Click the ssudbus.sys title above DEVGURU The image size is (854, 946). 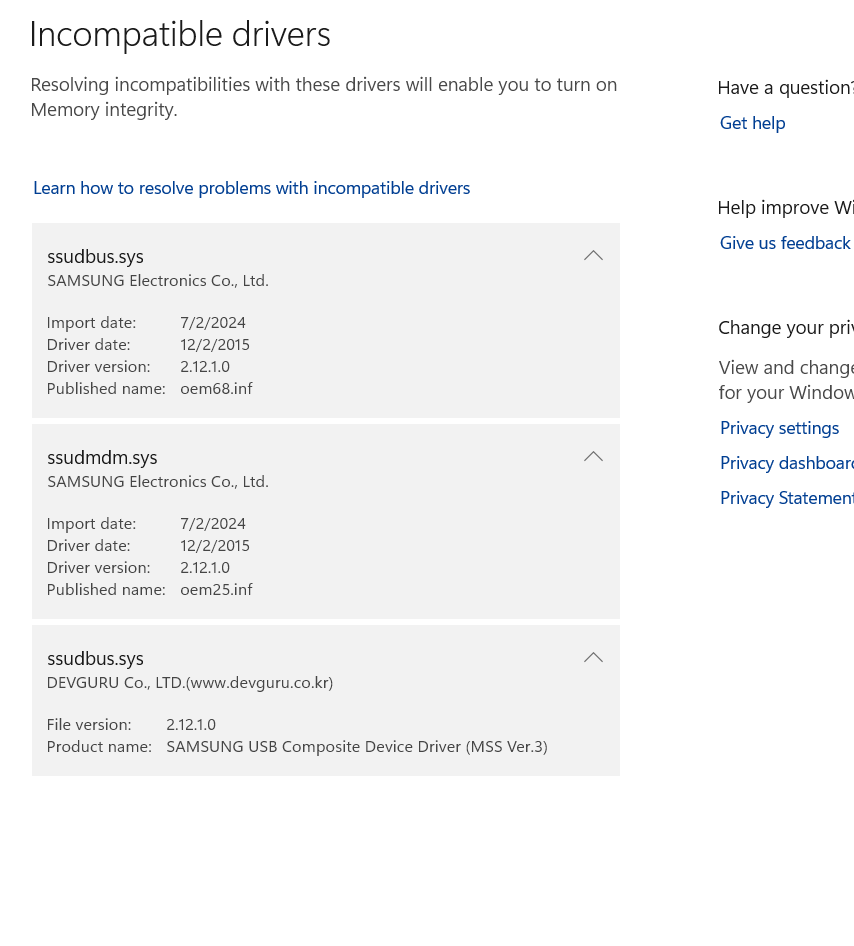coord(95,659)
